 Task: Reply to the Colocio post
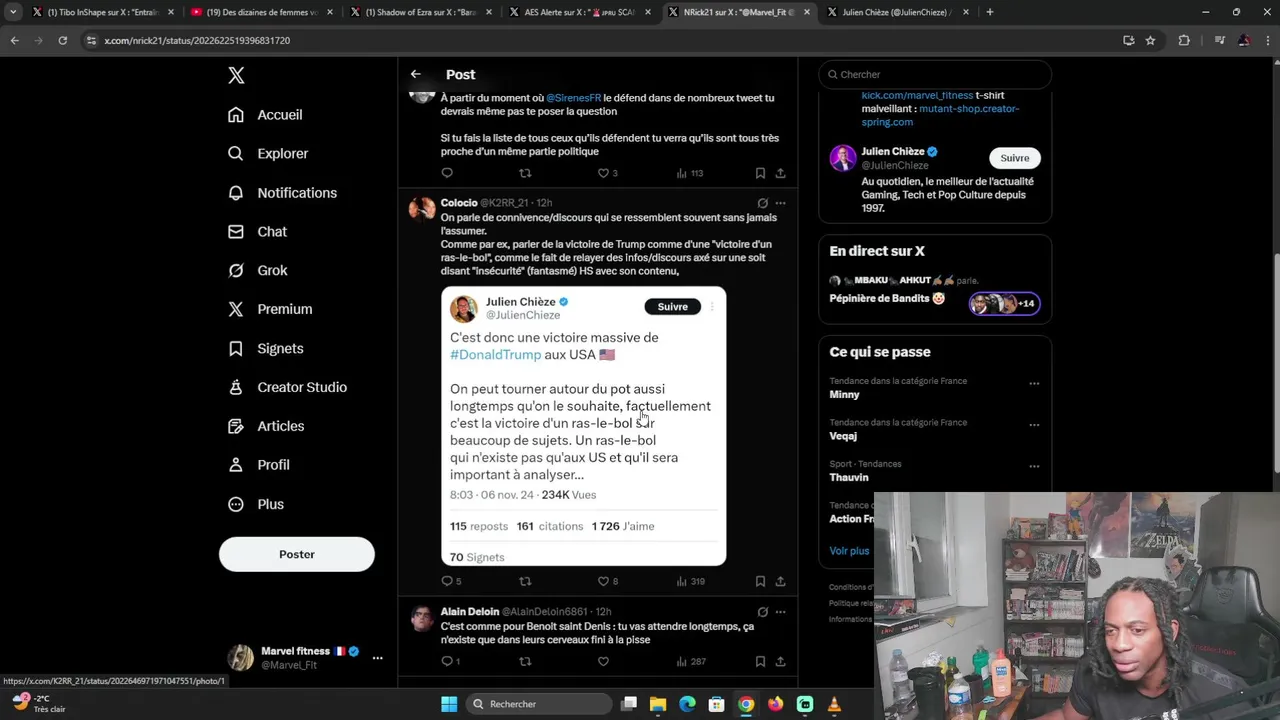447,581
